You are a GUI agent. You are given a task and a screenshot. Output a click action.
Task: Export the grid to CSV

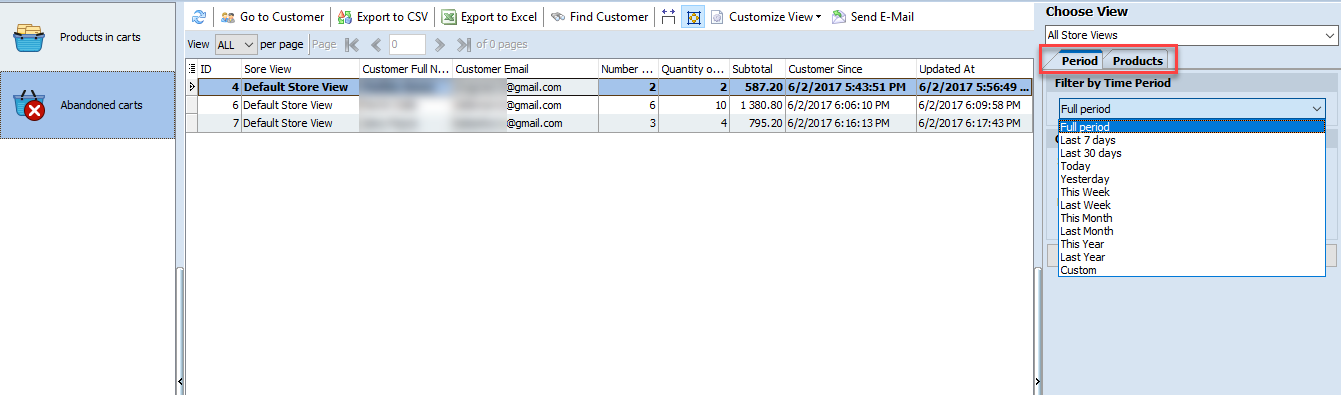[x=383, y=17]
